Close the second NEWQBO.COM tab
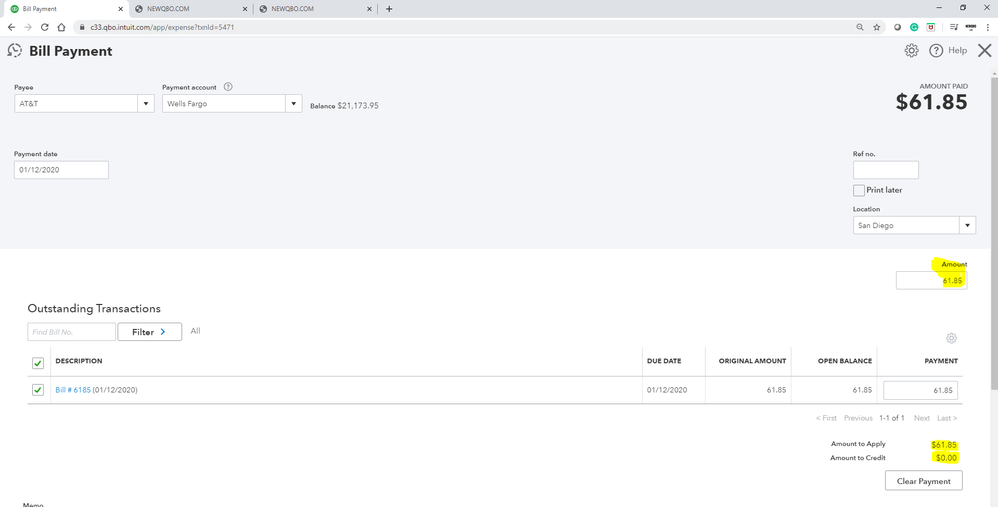Image resolution: width=998 pixels, height=507 pixels. point(245,9)
